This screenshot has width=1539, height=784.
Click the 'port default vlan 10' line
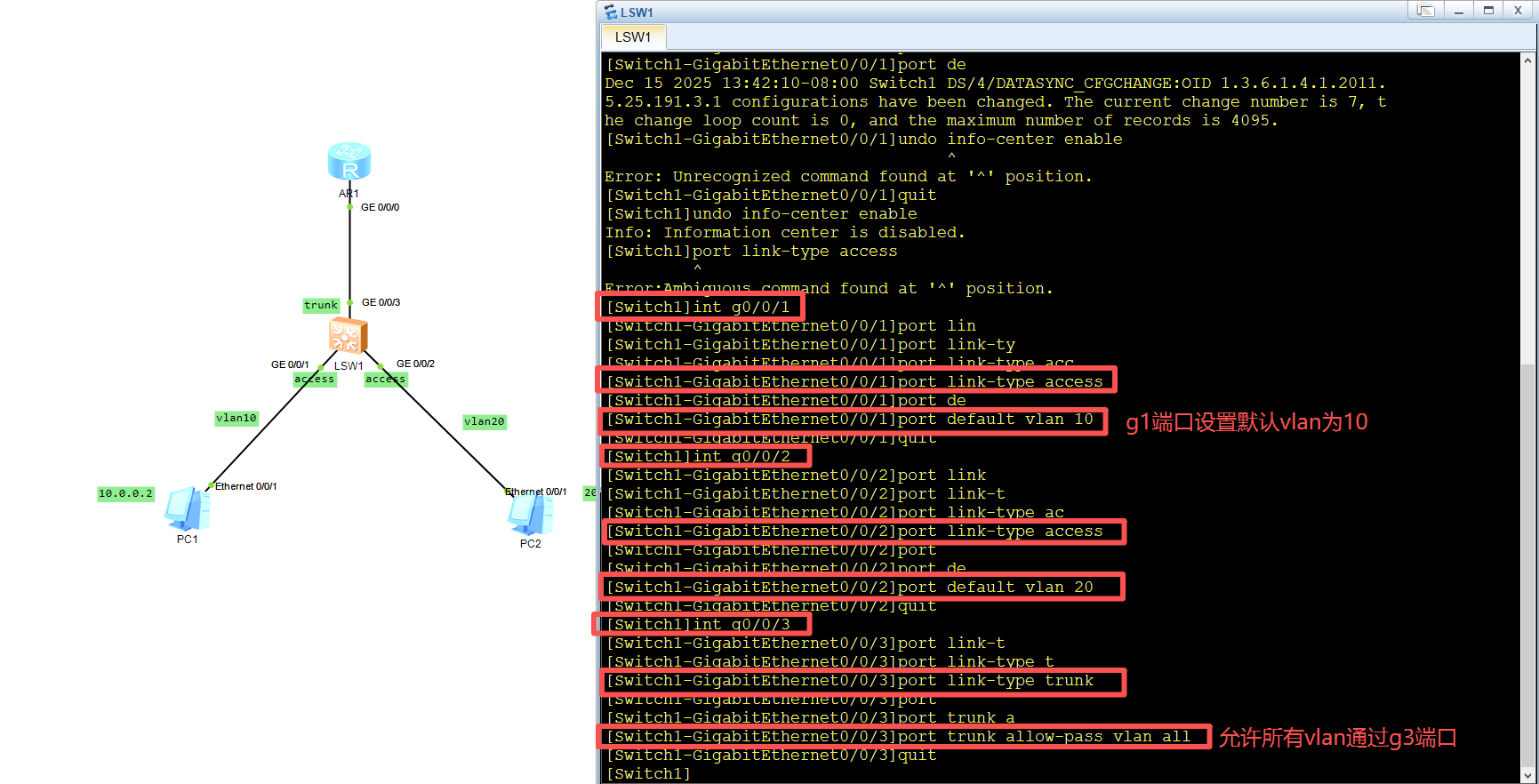(x=851, y=420)
